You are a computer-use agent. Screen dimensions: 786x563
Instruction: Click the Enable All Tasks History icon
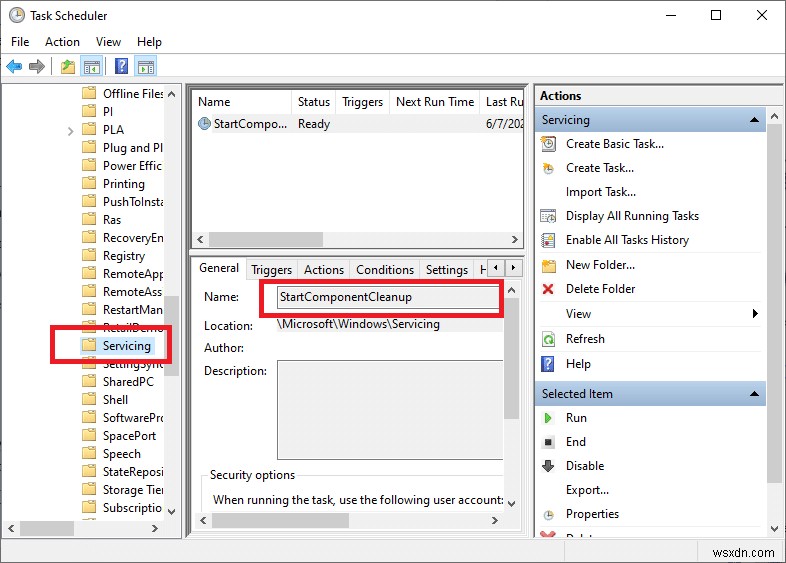tap(548, 240)
